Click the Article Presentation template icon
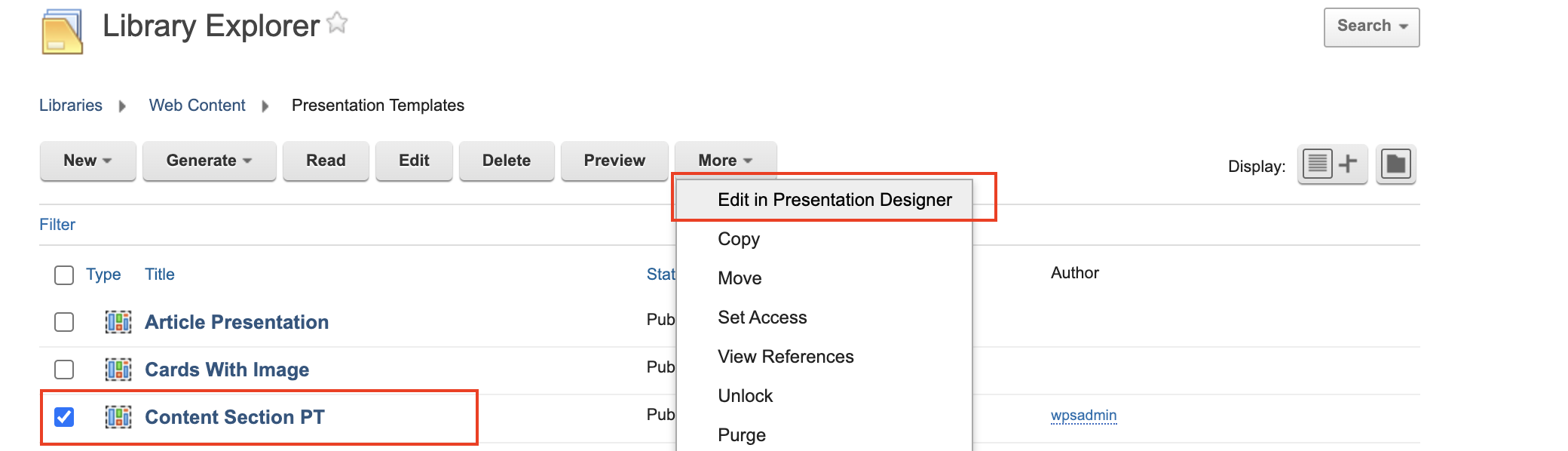1568x451 pixels. 118,322
